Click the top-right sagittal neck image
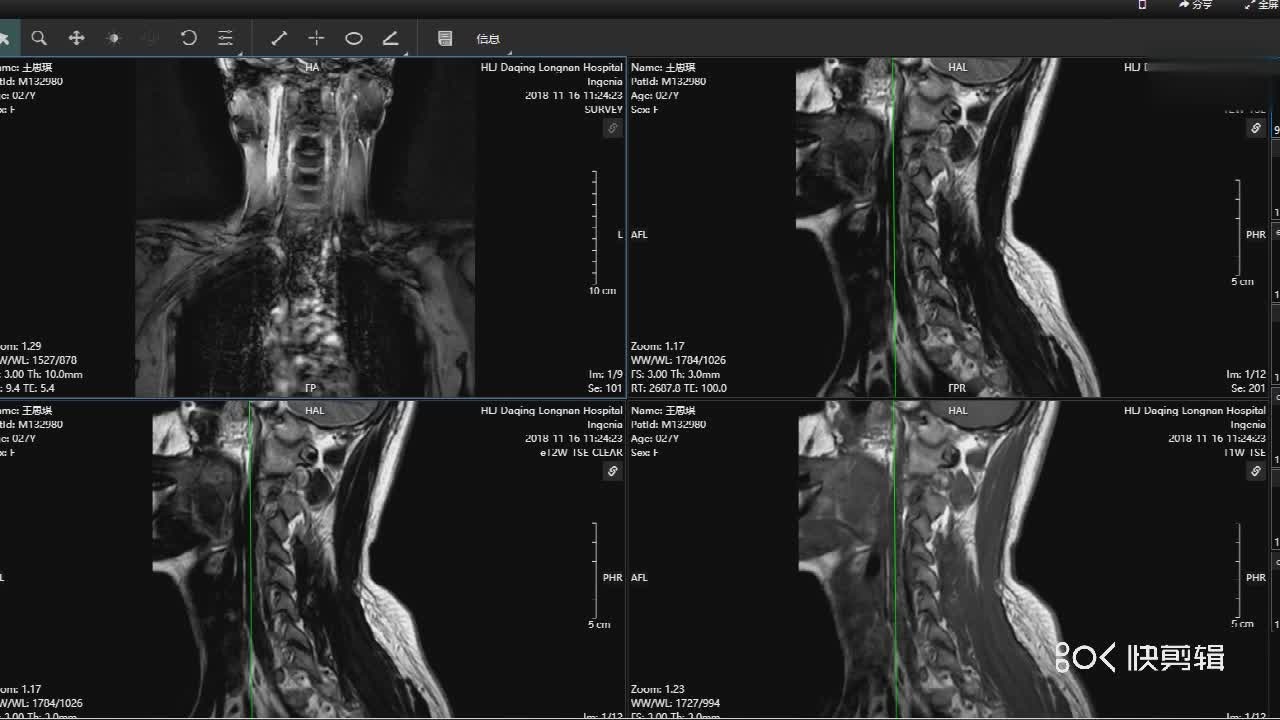Image resolution: width=1280 pixels, height=720 pixels. 947,227
